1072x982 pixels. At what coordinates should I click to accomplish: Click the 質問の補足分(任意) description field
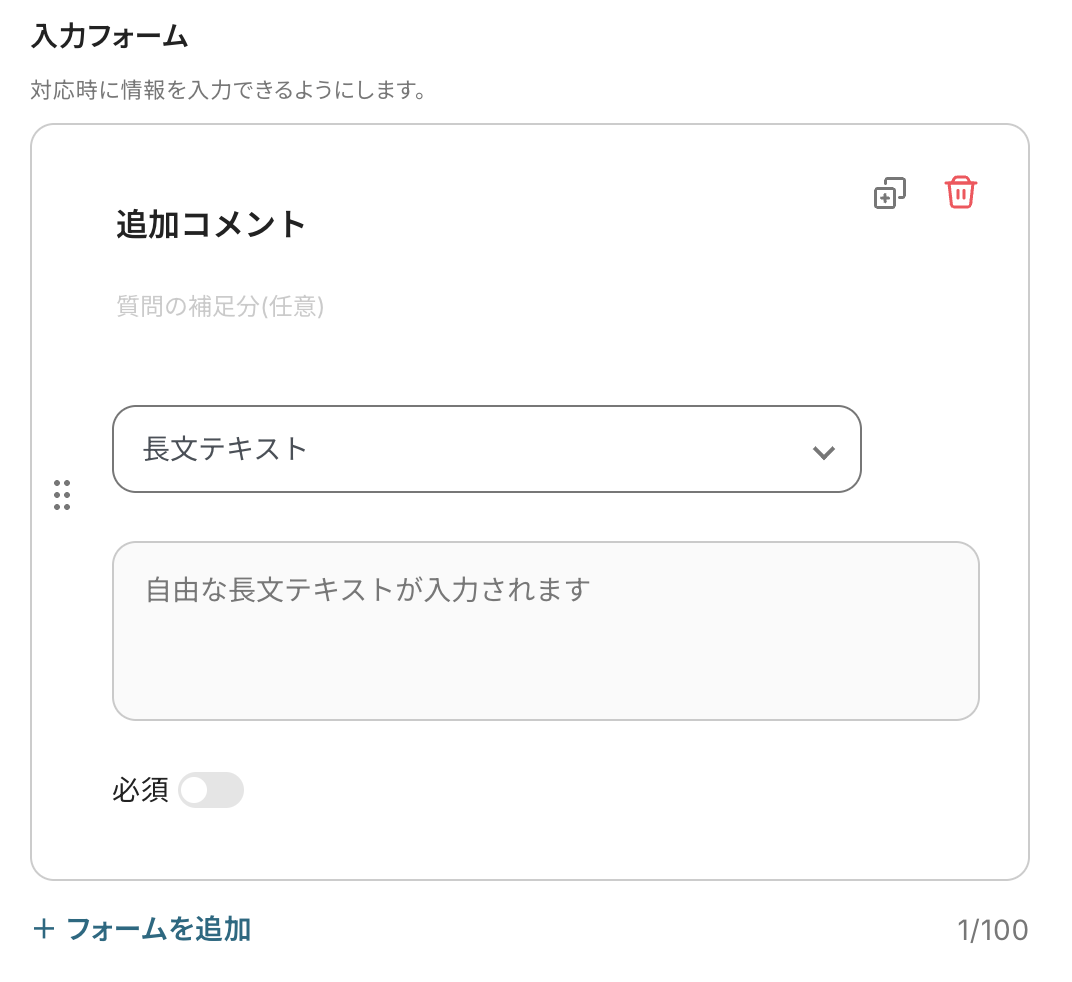[x=220, y=307]
